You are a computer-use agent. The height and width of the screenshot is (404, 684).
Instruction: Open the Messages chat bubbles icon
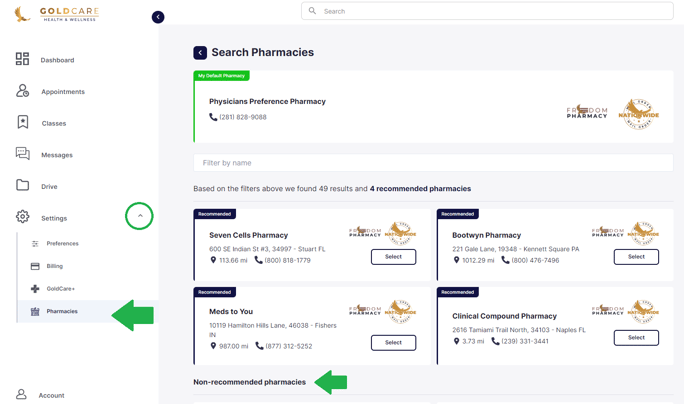(23, 154)
